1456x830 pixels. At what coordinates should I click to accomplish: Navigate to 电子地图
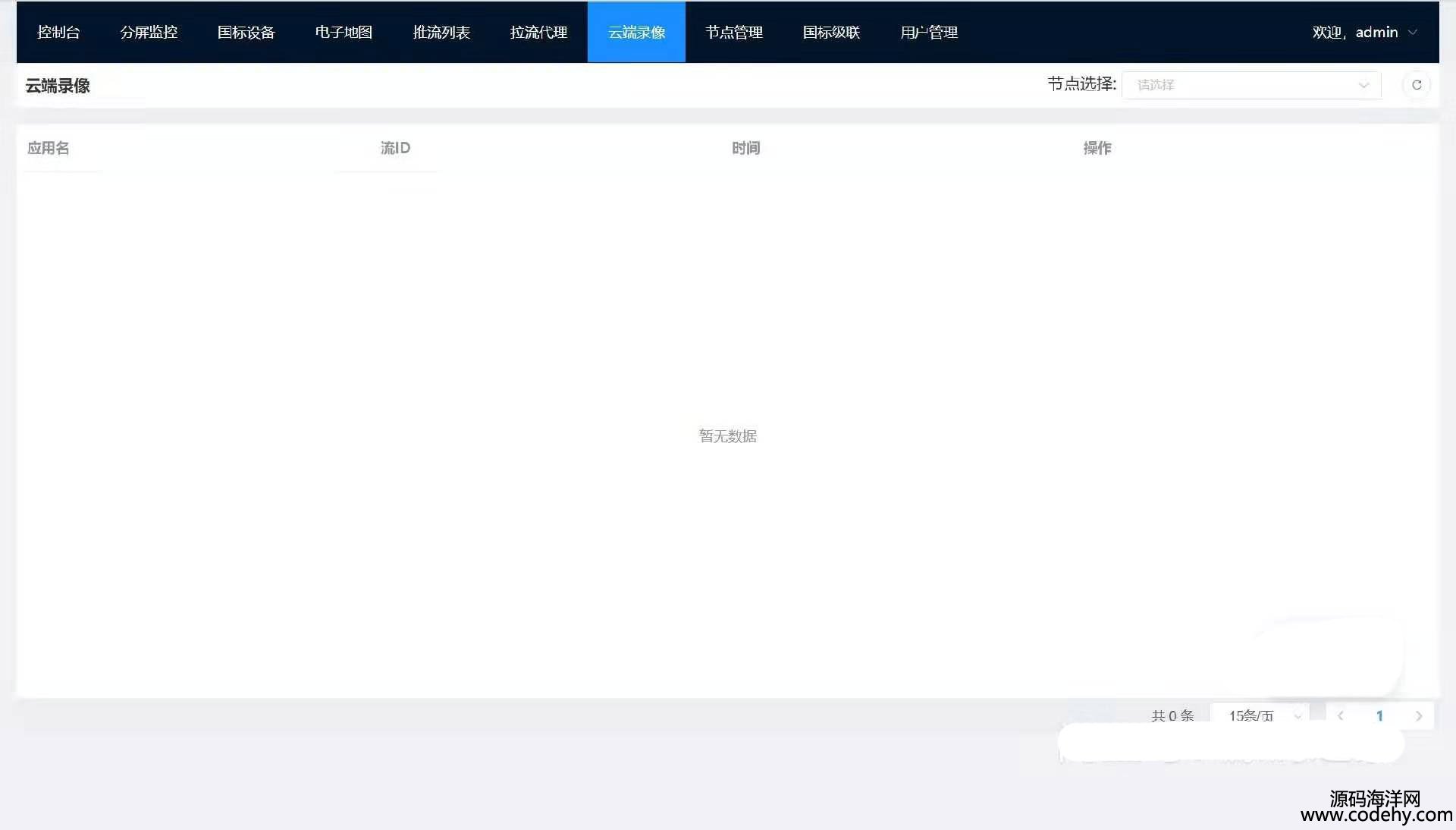click(x=344, y=33)
